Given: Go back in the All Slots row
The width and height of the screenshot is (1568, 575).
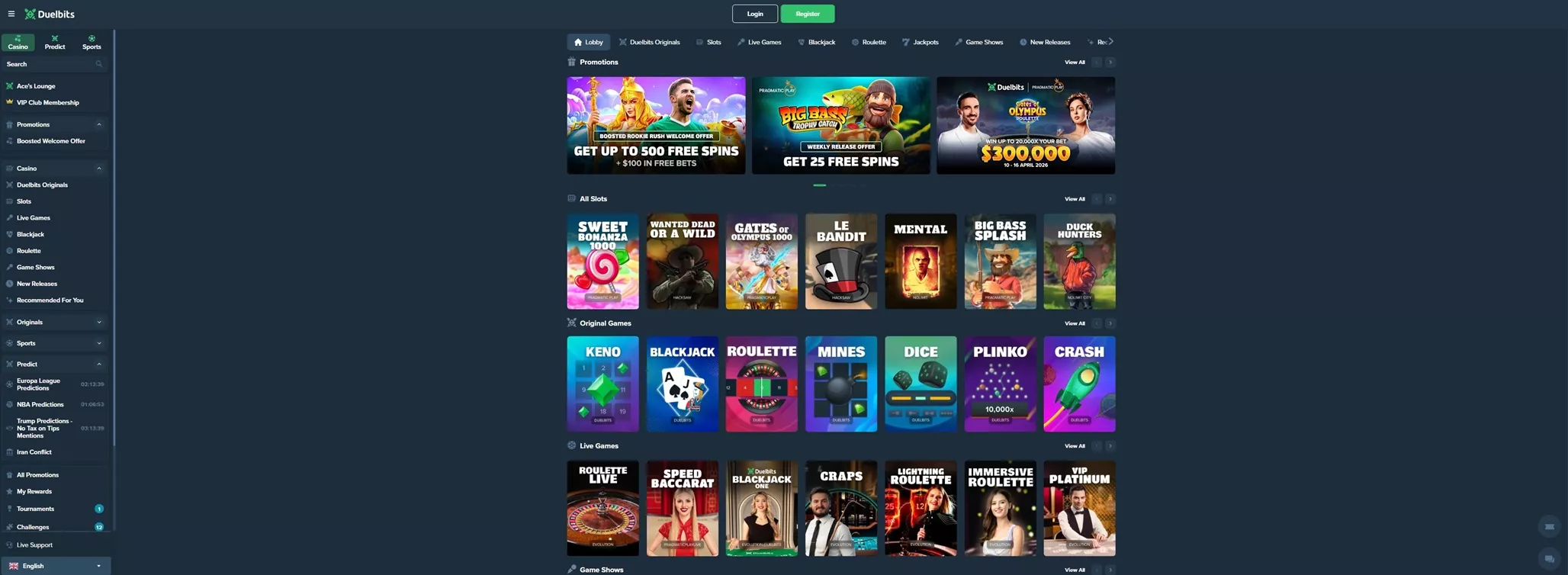Looking at the screenshot, I should click(1097, 199).
